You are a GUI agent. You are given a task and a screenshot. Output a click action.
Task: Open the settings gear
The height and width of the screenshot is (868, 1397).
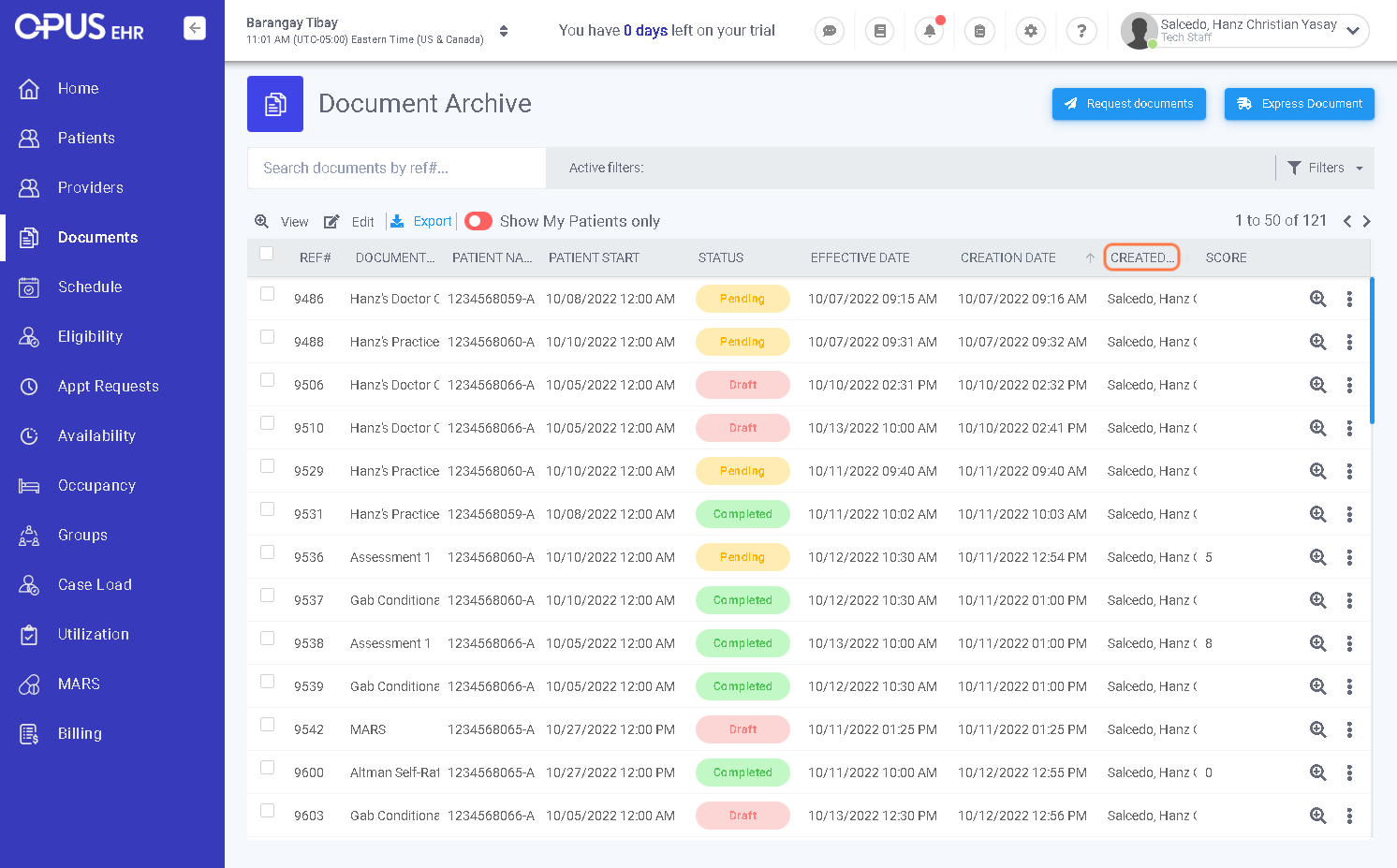point(1031,31)
